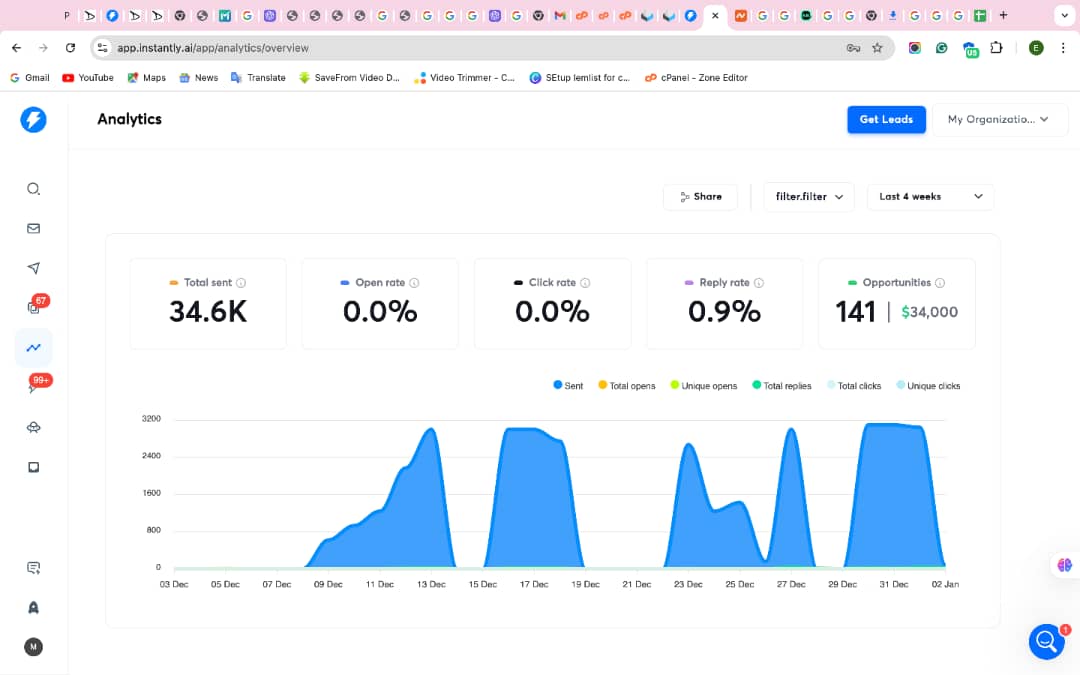The height and width of the screenshot is (675, 1080).
Task: Open the email accounts envelope icon
Action: click(x=33, y=229)
